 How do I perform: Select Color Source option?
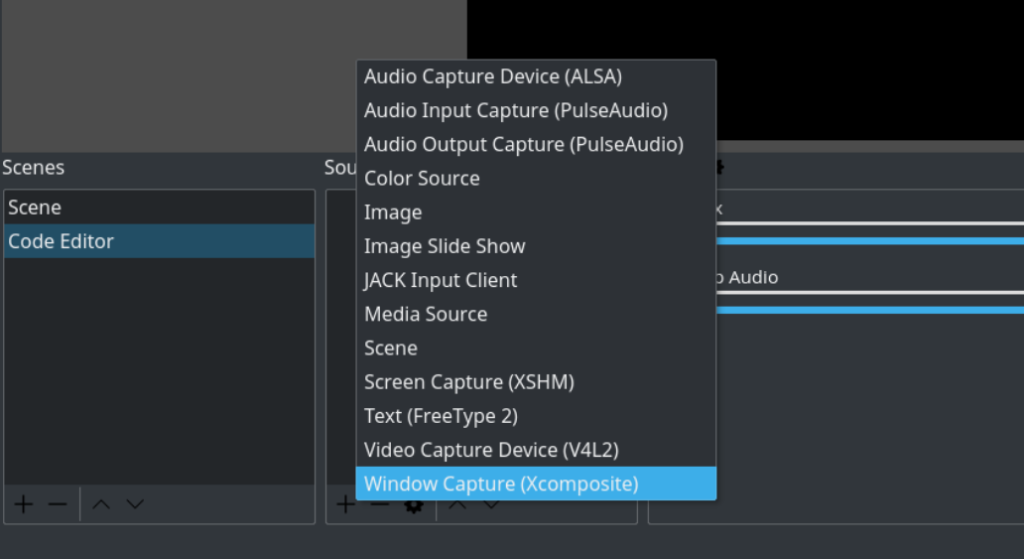click(536, 178)
